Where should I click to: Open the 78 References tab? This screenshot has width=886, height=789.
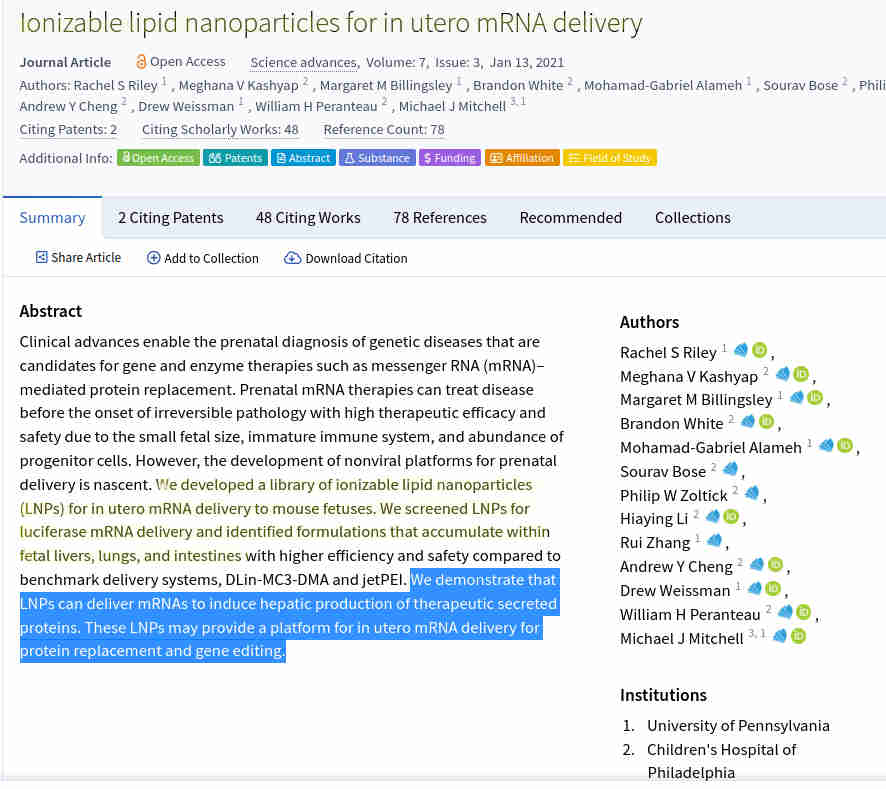pos(440,218)
